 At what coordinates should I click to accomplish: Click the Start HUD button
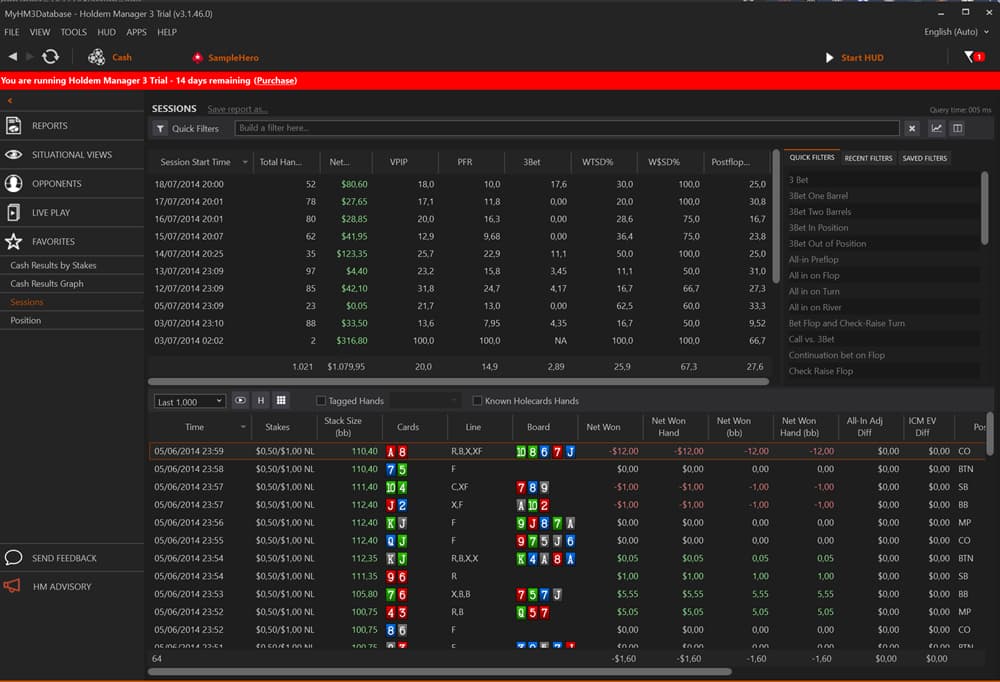pyautogui.click(x=855, y=57)
